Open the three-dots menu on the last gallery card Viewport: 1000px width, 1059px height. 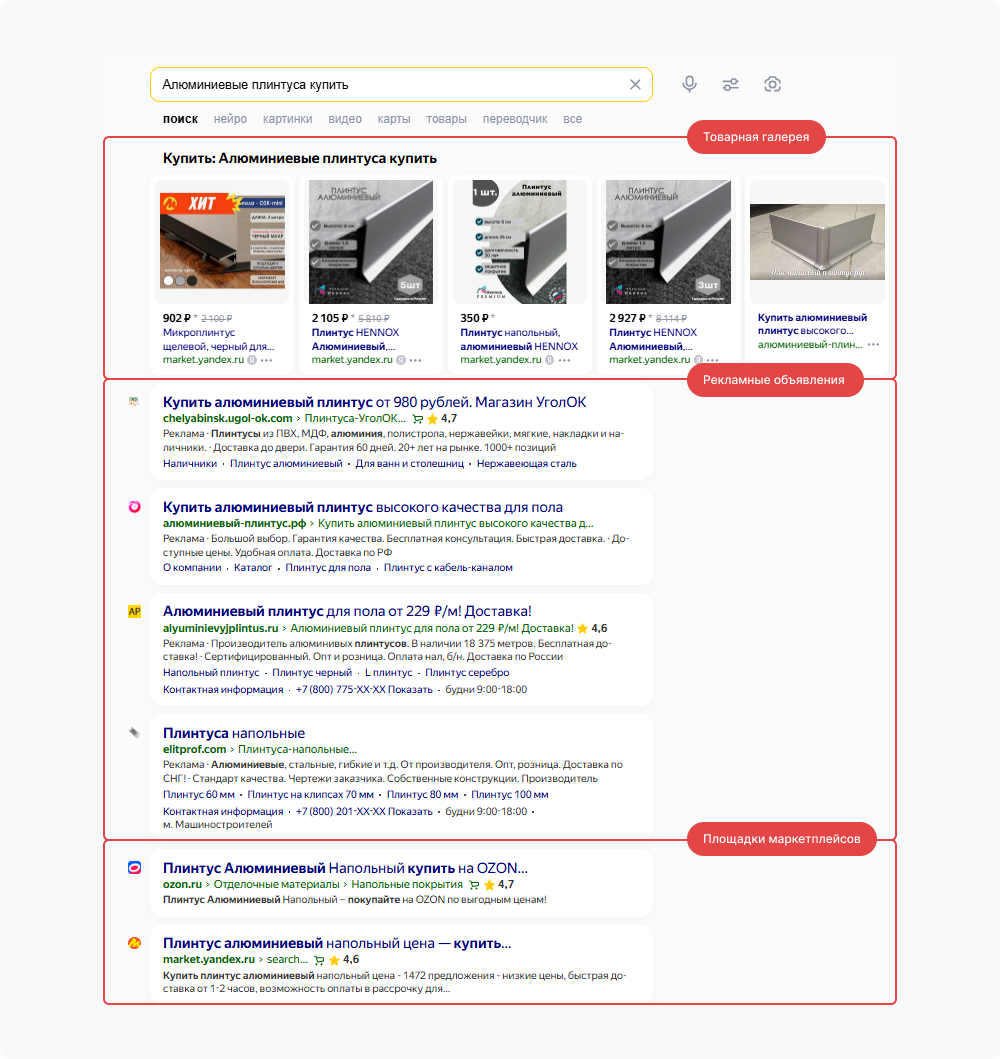click(873, 345)
